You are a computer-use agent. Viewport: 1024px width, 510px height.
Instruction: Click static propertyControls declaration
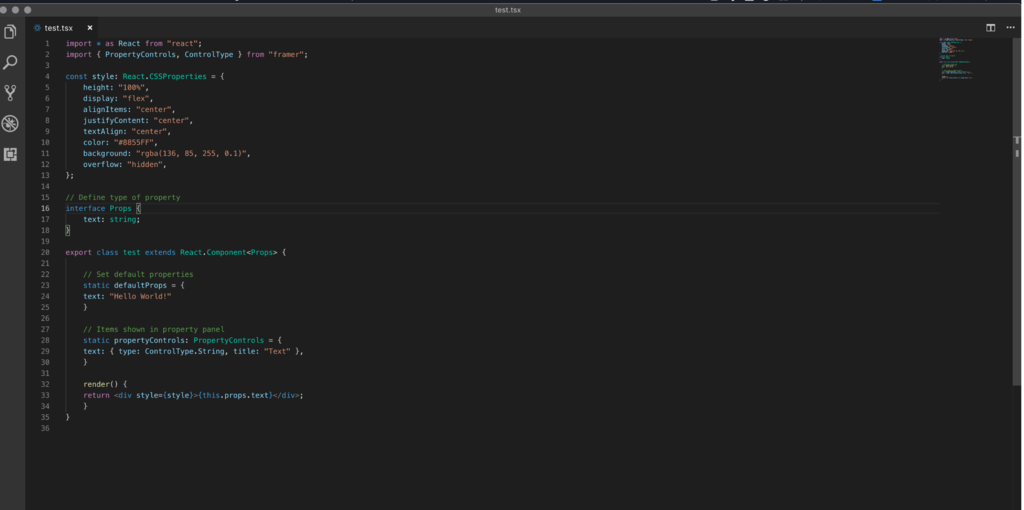182,340
